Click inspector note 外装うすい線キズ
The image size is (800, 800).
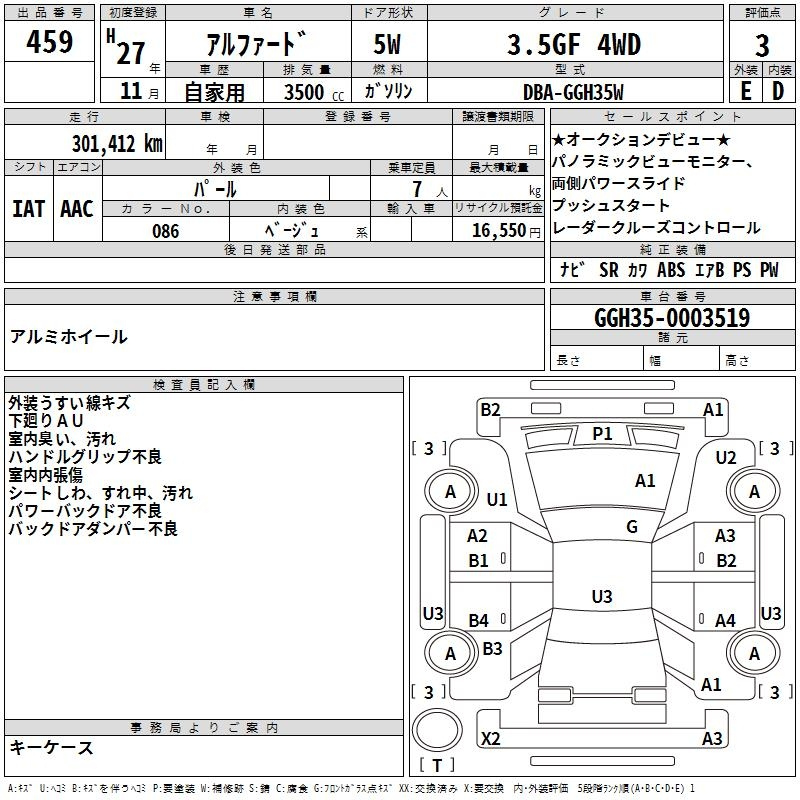(x=69, y=403)
